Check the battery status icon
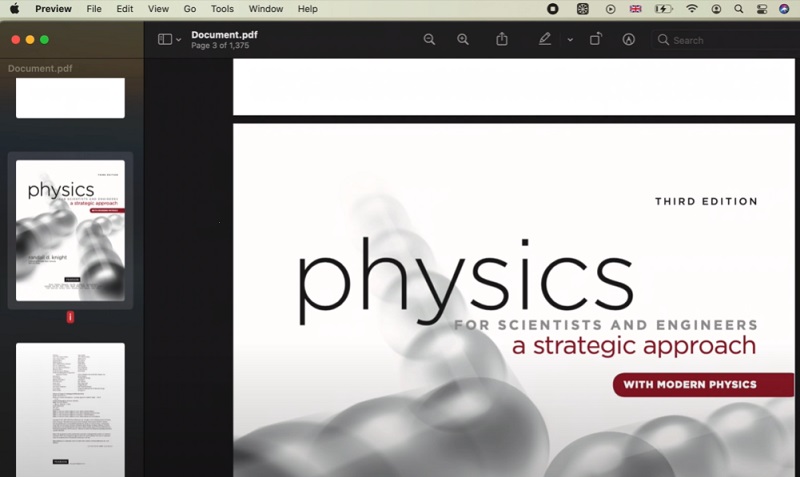This screenshot has width=800, height=477. coord(663,9)
